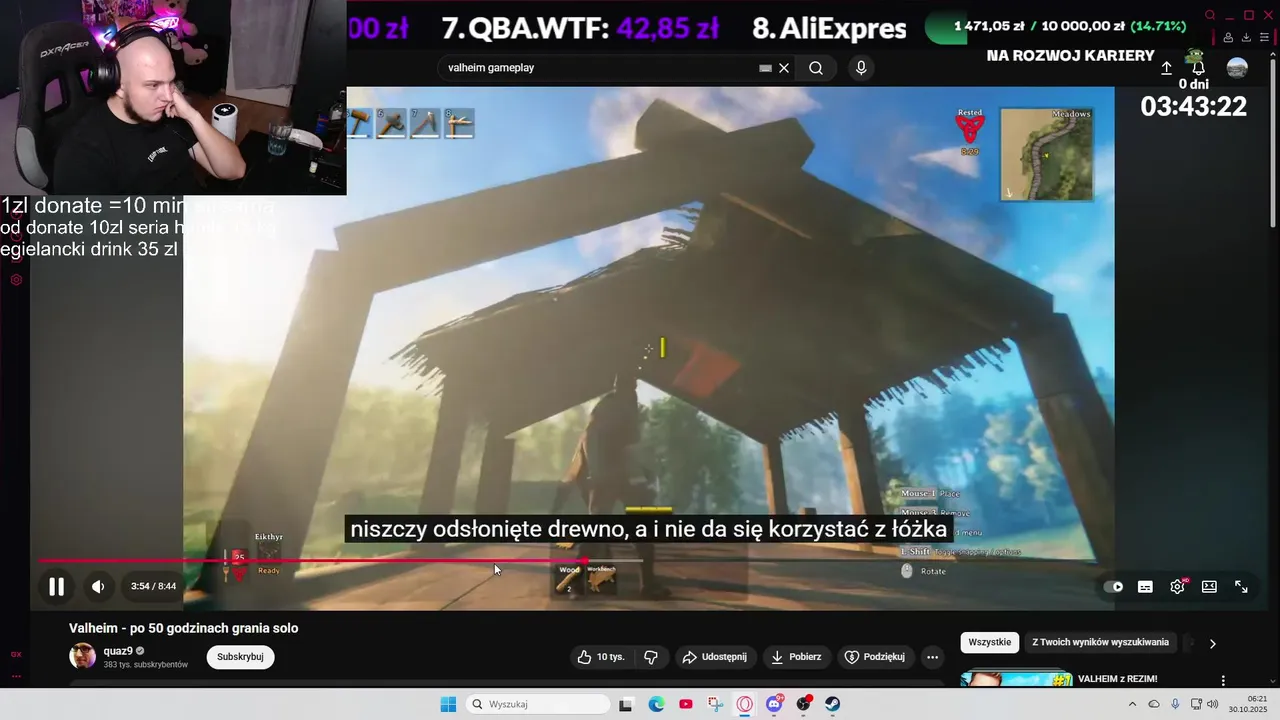Click the Podziękuj button

pyautogui.click(x=875, y=657)
